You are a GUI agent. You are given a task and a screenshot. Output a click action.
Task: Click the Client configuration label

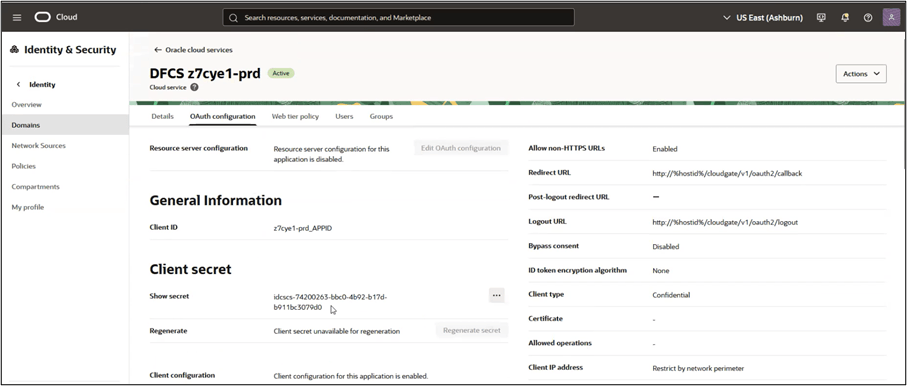(182, 375)
